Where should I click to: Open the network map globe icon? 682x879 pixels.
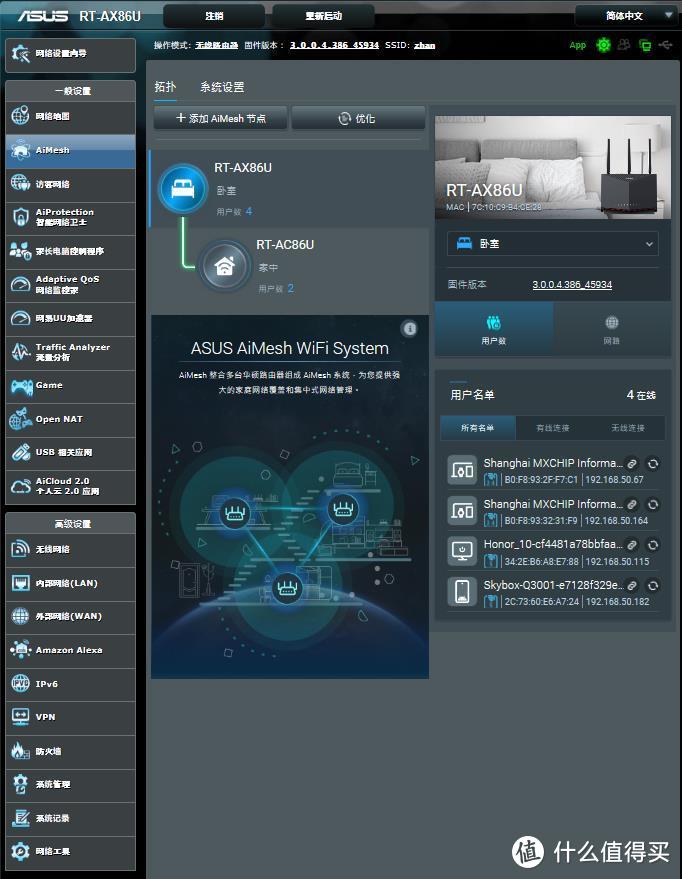(21, 116)
